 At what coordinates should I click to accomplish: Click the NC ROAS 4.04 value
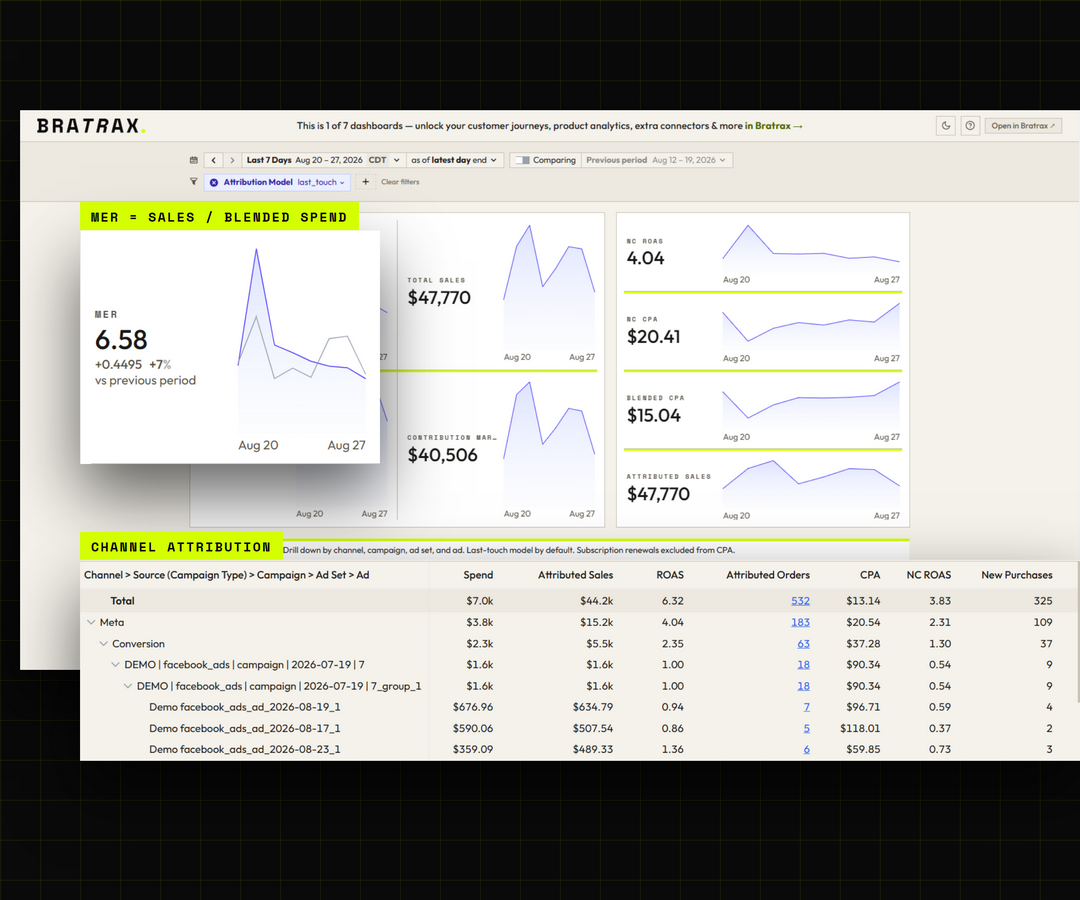click(645, 258)
